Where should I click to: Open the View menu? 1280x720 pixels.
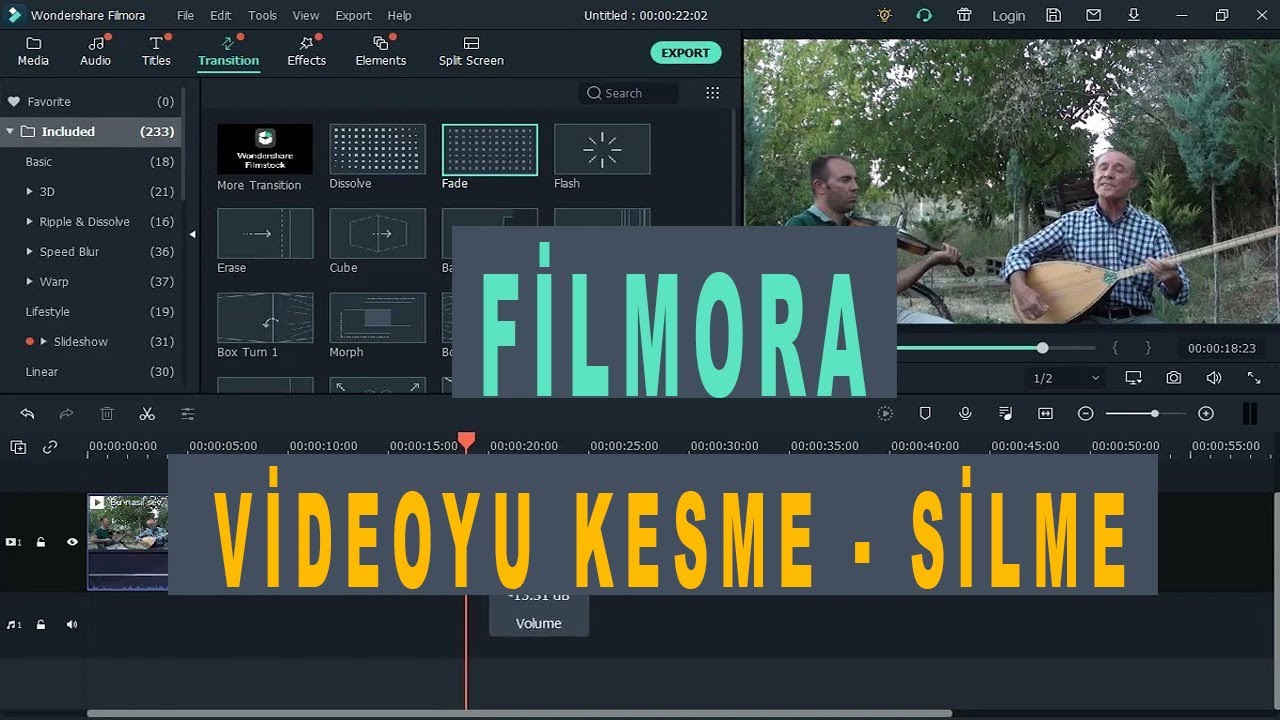coord(306,15)
